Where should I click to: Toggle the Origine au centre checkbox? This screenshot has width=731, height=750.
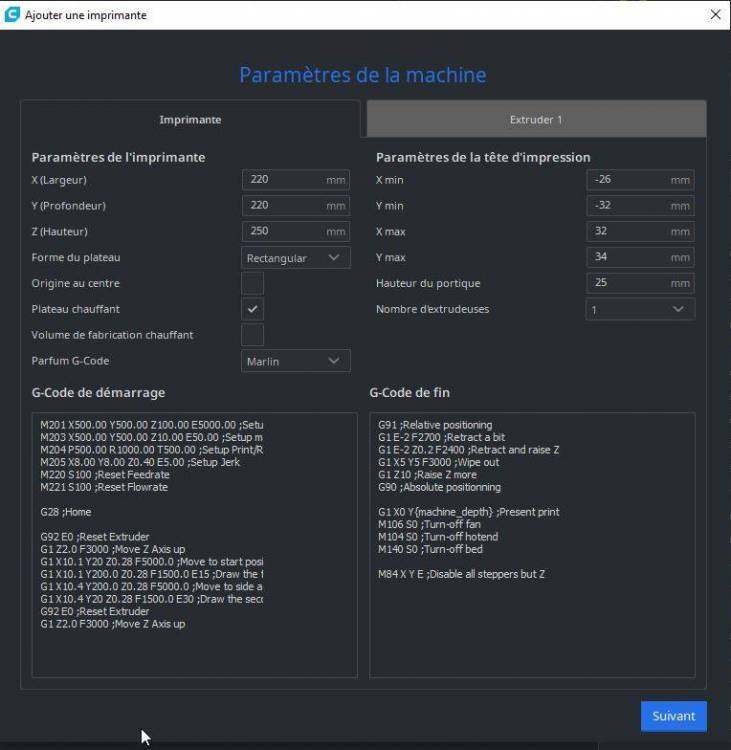click(253, 283)
